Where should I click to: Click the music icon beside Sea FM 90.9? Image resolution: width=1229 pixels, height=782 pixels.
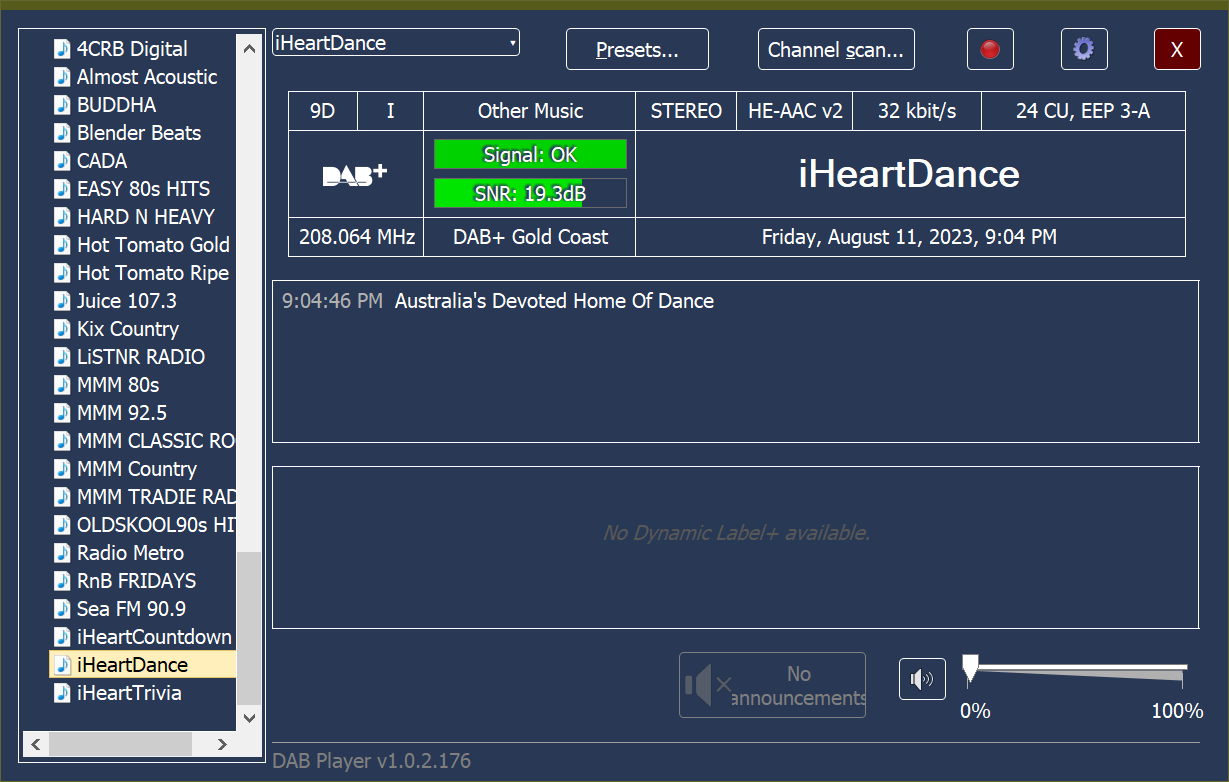(63, 608)
